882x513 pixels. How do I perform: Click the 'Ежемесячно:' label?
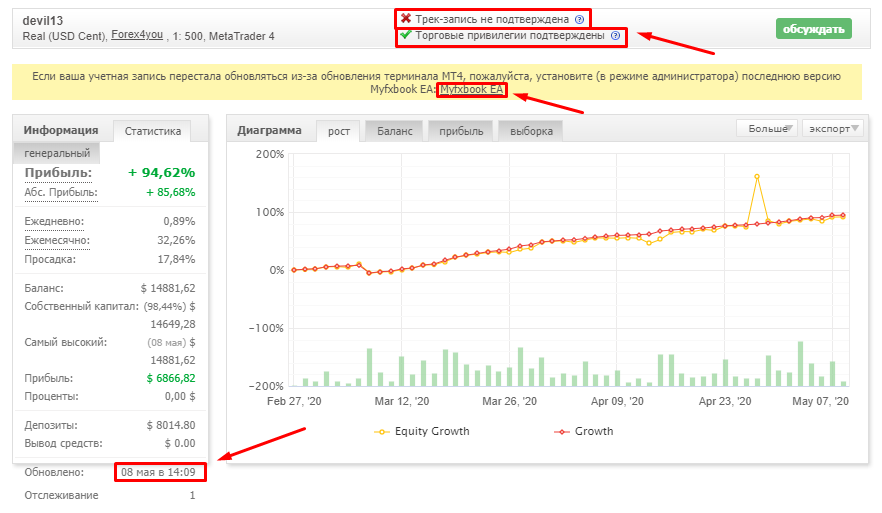coord(57,240)
